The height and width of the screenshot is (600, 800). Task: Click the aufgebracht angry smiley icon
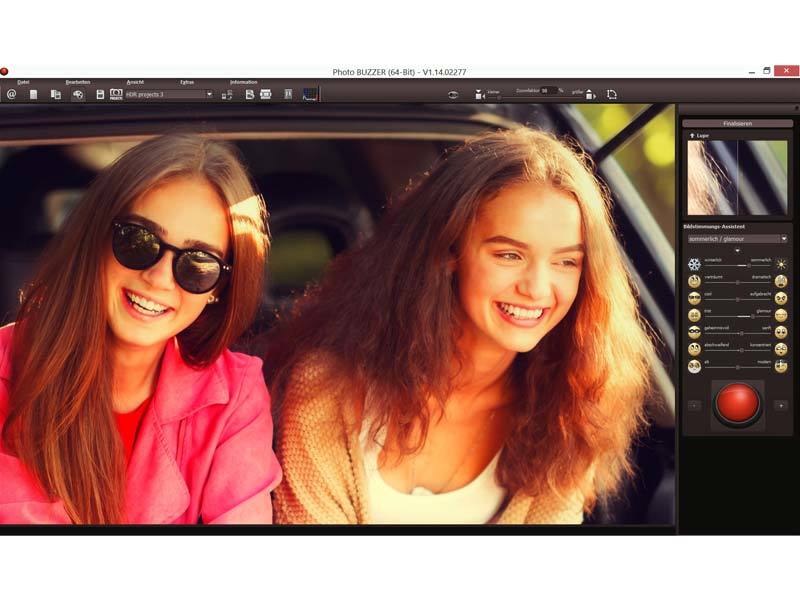coord(781,298)
